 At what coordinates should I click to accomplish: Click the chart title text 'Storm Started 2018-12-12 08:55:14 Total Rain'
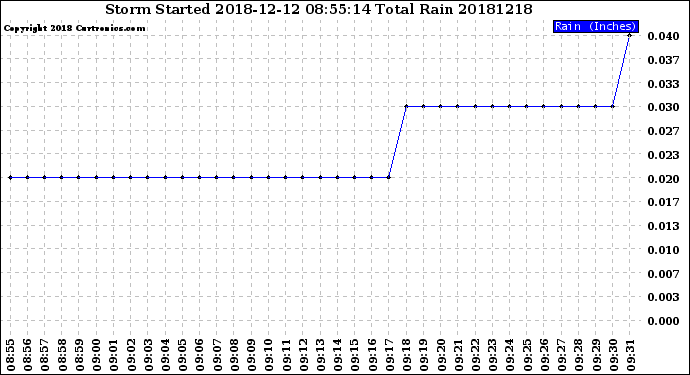point(279,9)
